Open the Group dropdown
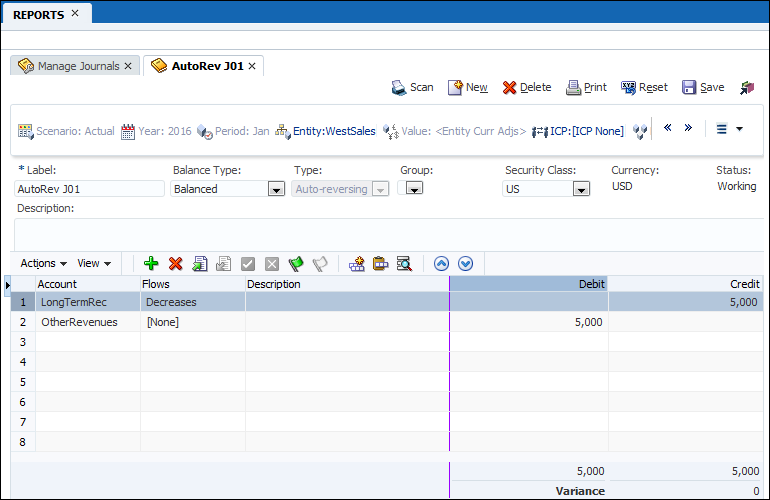This screenshot has width=770, height=500. [x=413, y=189]
